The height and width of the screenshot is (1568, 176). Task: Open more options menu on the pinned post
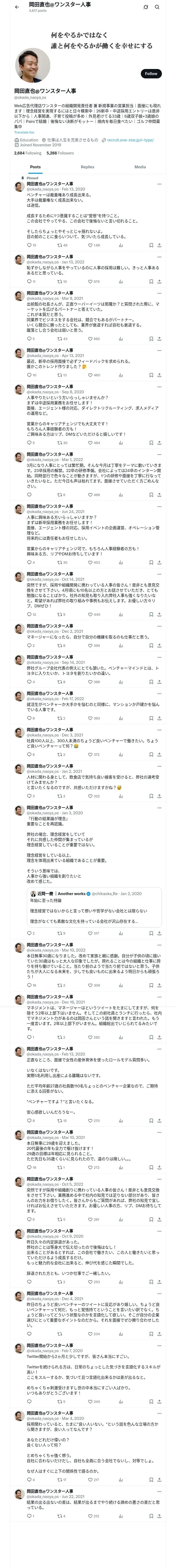[159, 184]
